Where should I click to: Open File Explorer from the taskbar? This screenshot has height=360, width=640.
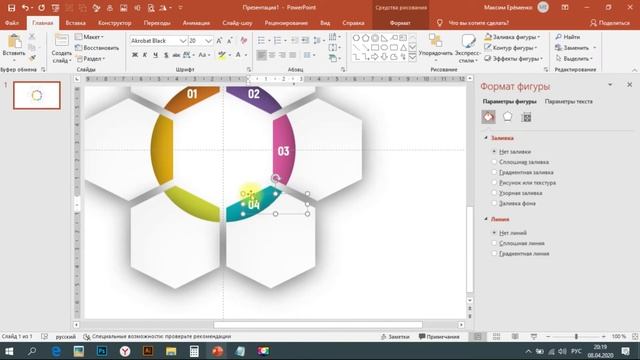(x=171, y=351)
